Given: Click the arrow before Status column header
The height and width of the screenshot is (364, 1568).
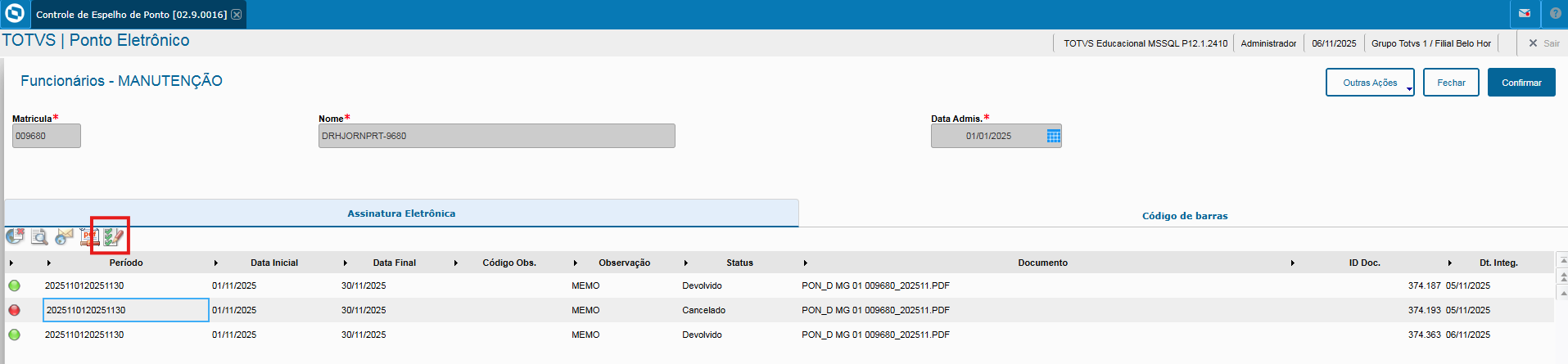Looking at the screenshot, I should coord(686,263).
